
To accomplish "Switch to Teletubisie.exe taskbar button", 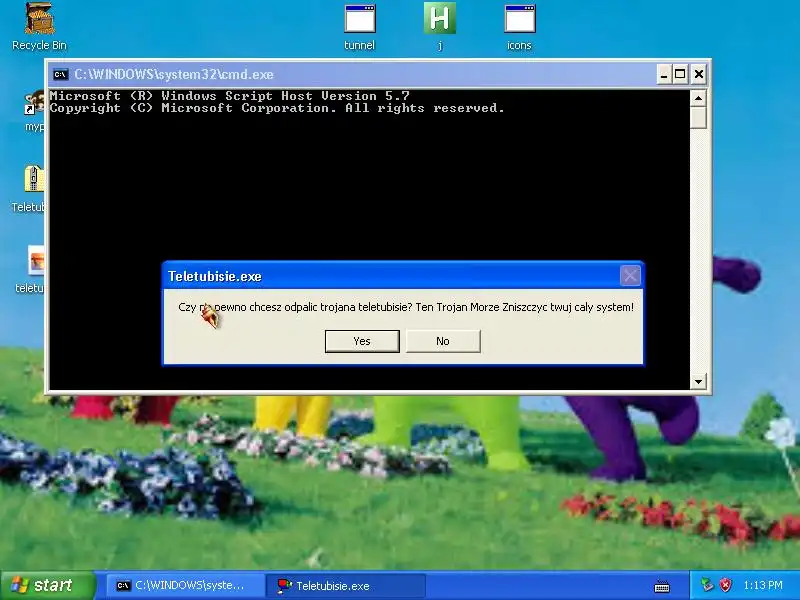I will [345, 586].
